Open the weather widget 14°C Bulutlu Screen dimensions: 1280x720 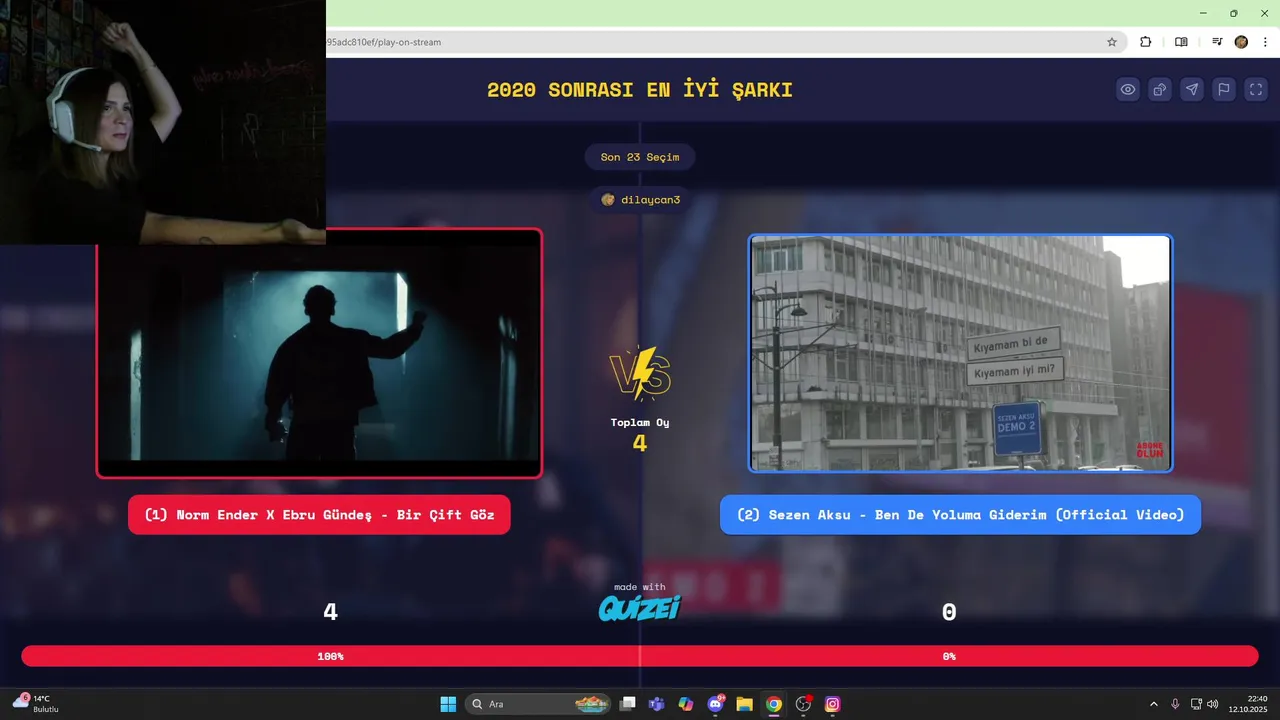36,704
